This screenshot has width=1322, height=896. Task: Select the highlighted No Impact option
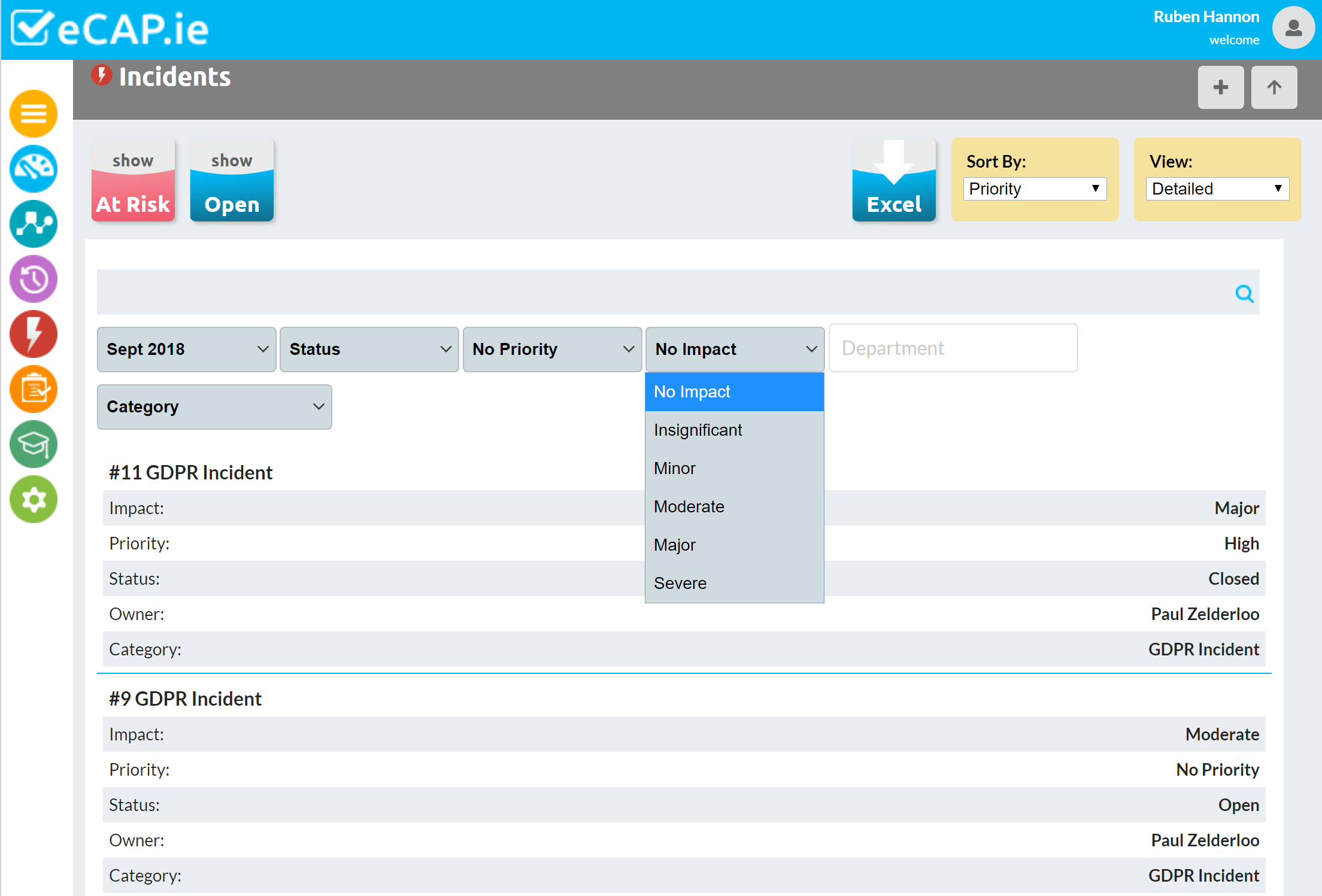click(735, 392)
